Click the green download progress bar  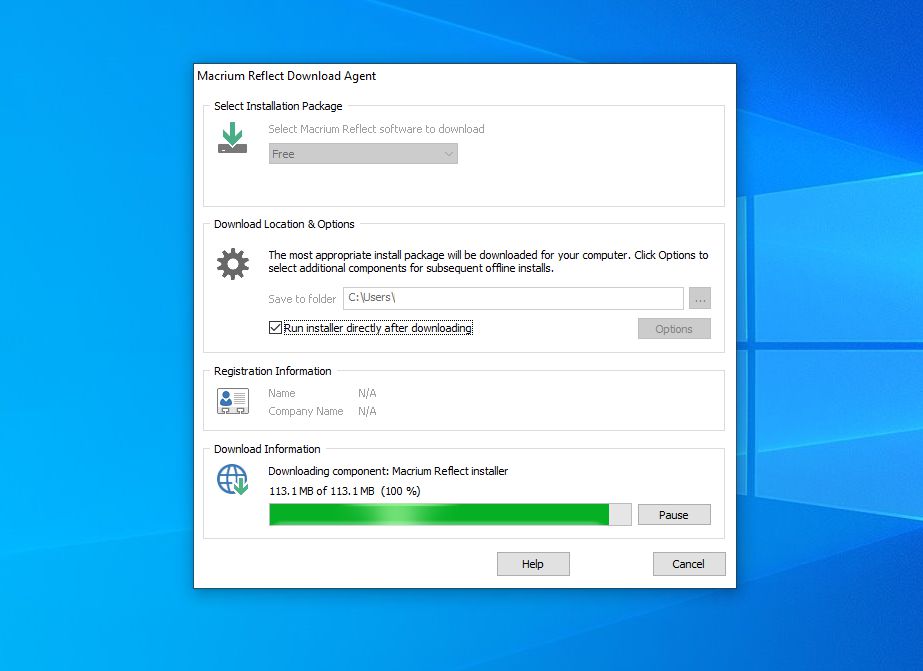450,514
